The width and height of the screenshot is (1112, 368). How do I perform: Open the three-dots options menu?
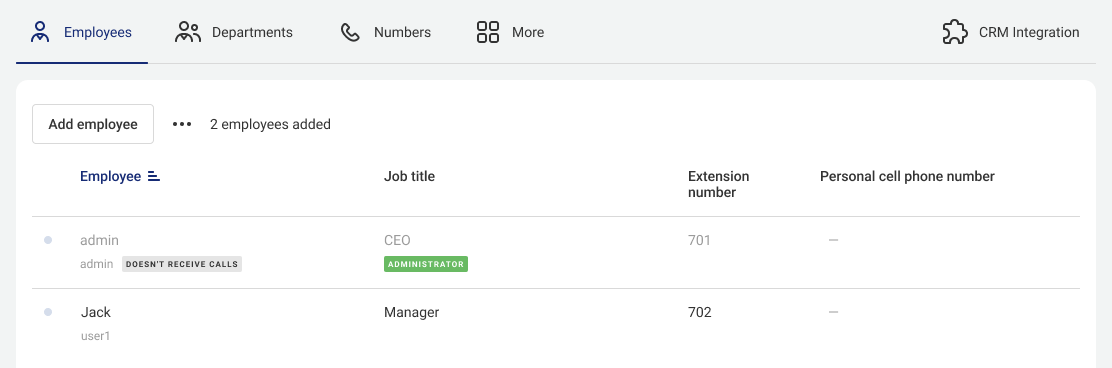pyautogui.click(x=182, y=124)
